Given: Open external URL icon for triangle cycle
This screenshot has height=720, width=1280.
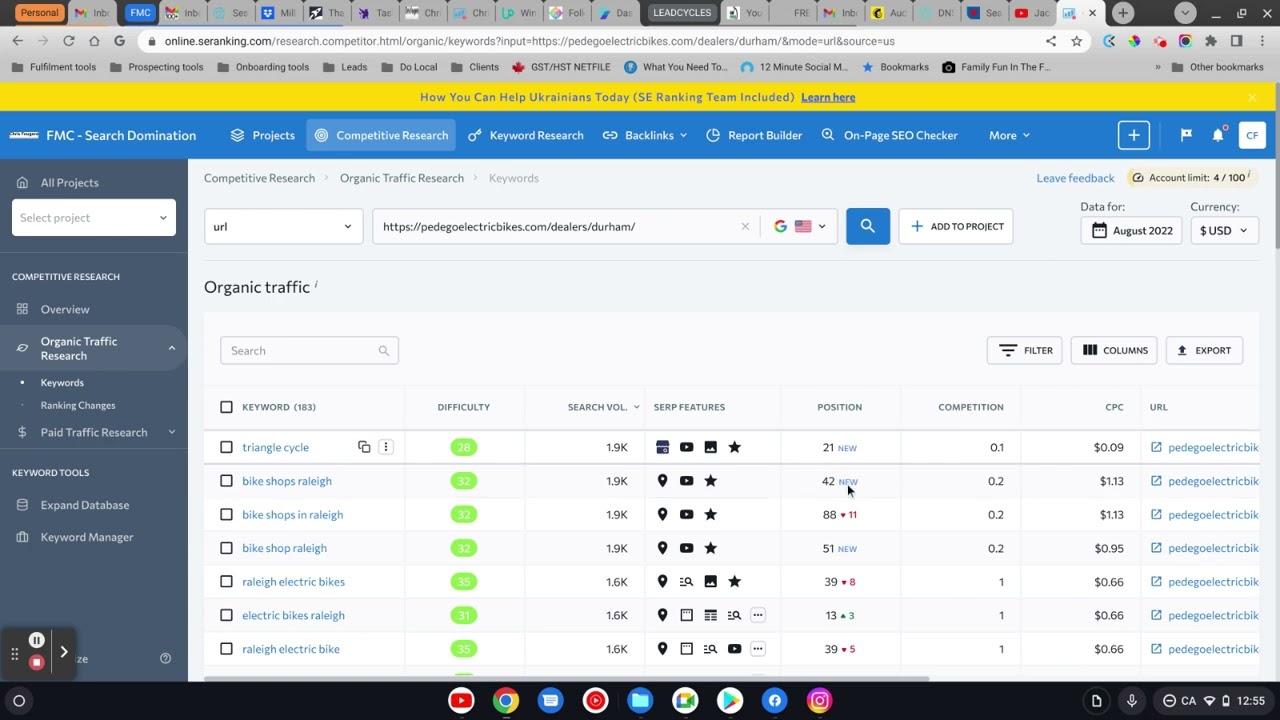Looking at the screenshot, I should 1156,447.
